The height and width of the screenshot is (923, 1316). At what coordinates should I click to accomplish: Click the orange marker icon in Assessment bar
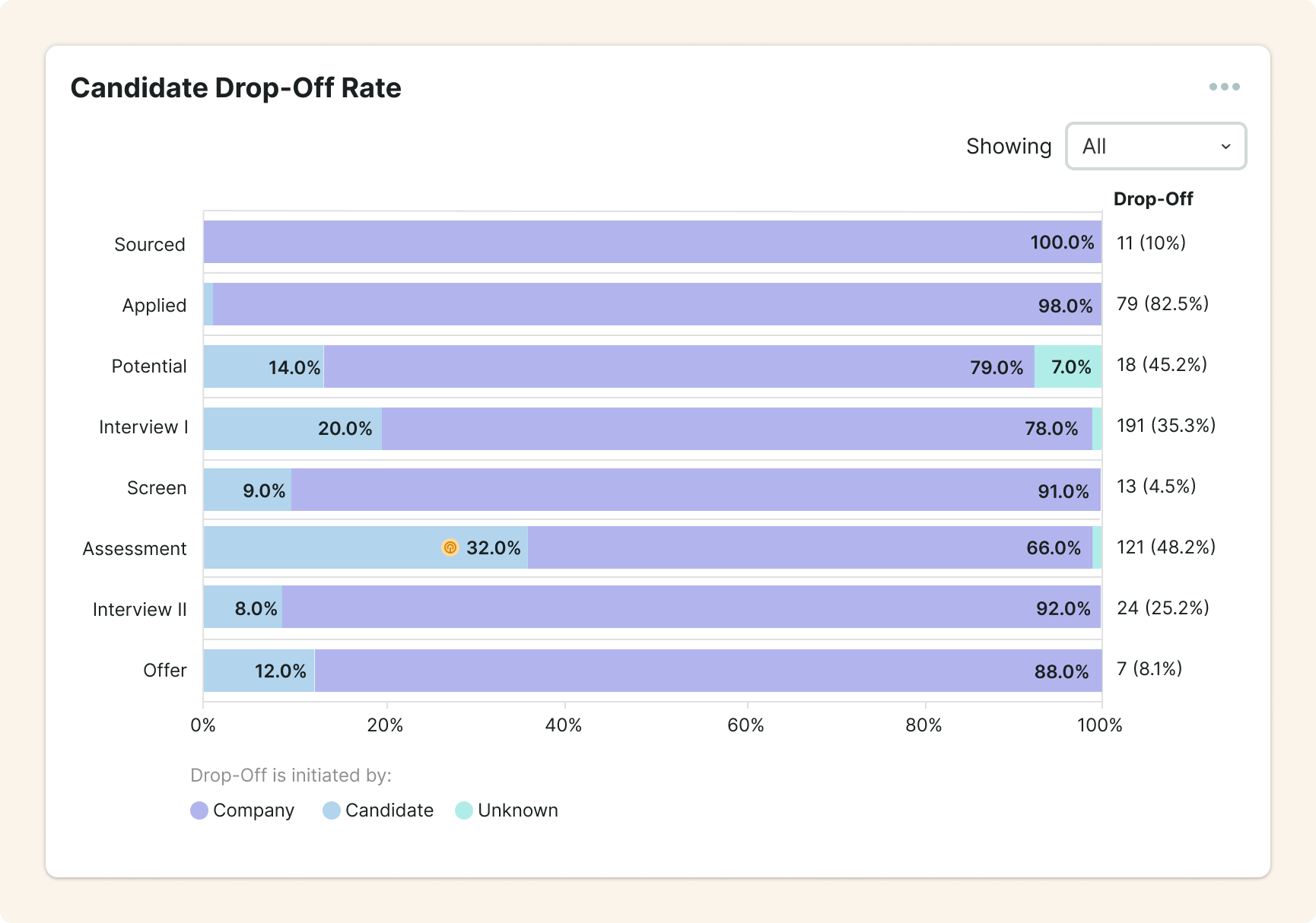[450, 547]
